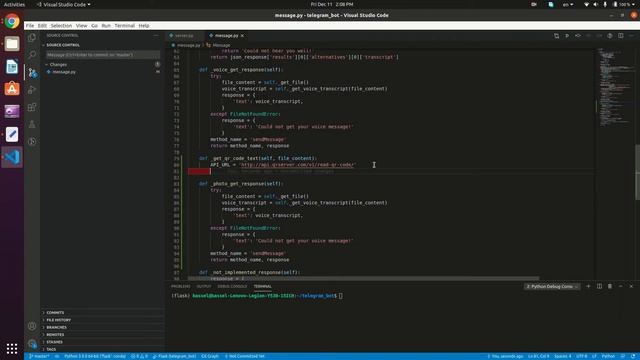Maximize the terminal panel chevron
The image size is (640, 360).
point(620,286)
